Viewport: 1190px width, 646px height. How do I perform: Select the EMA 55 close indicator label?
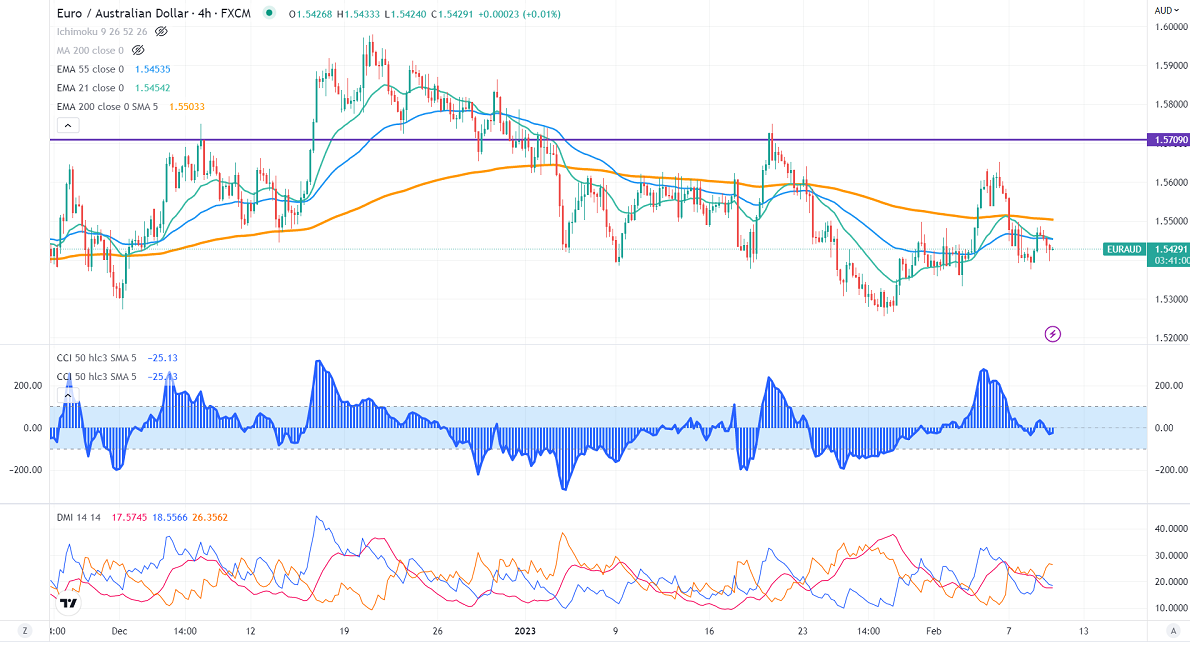(x=90, y=69)
